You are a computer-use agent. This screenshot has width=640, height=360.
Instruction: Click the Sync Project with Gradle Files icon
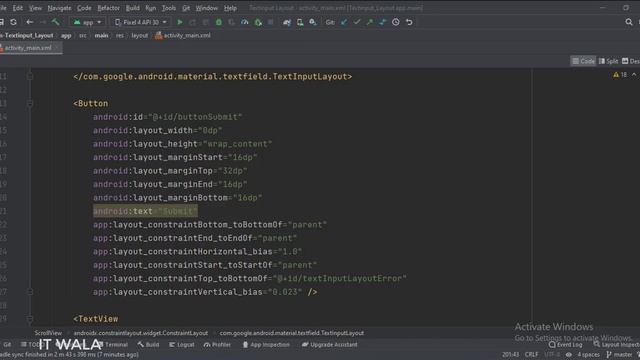(287, 22)
